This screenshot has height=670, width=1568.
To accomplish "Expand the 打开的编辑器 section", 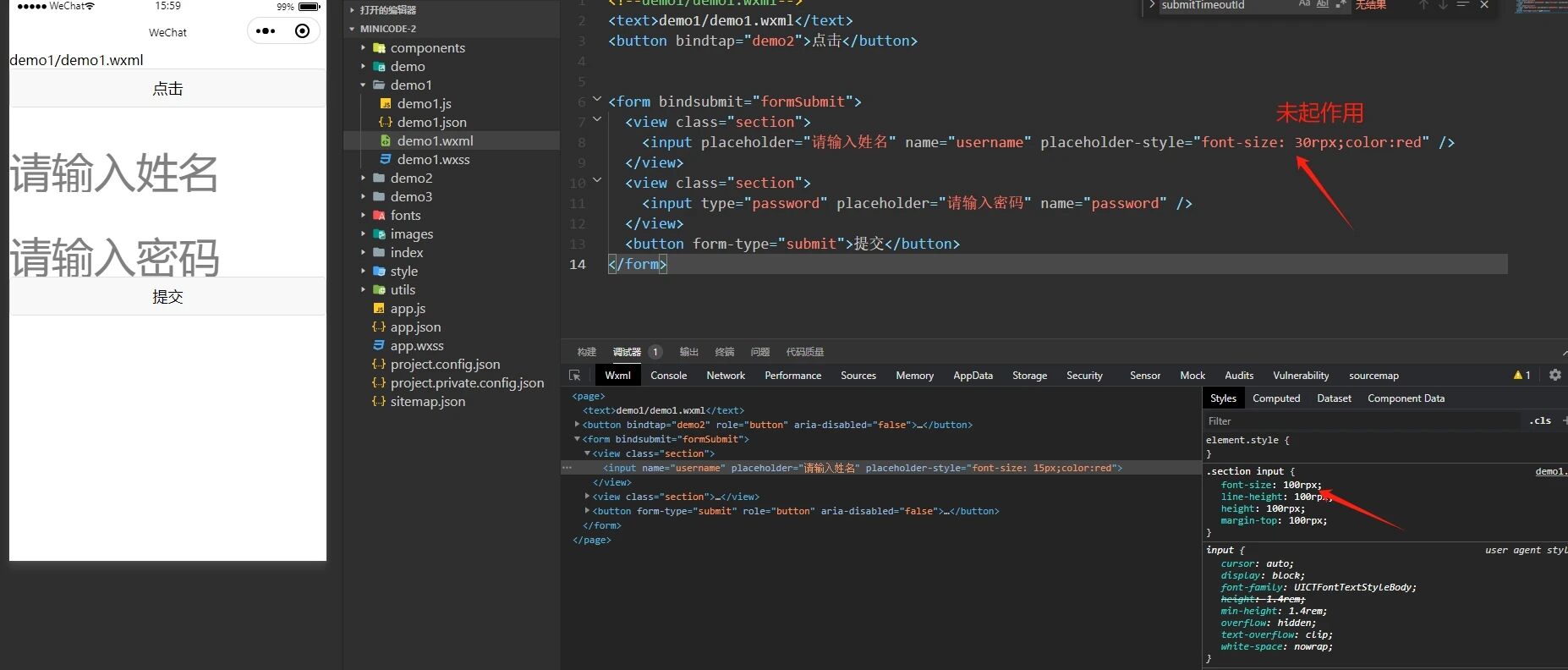I will (452, 10).
